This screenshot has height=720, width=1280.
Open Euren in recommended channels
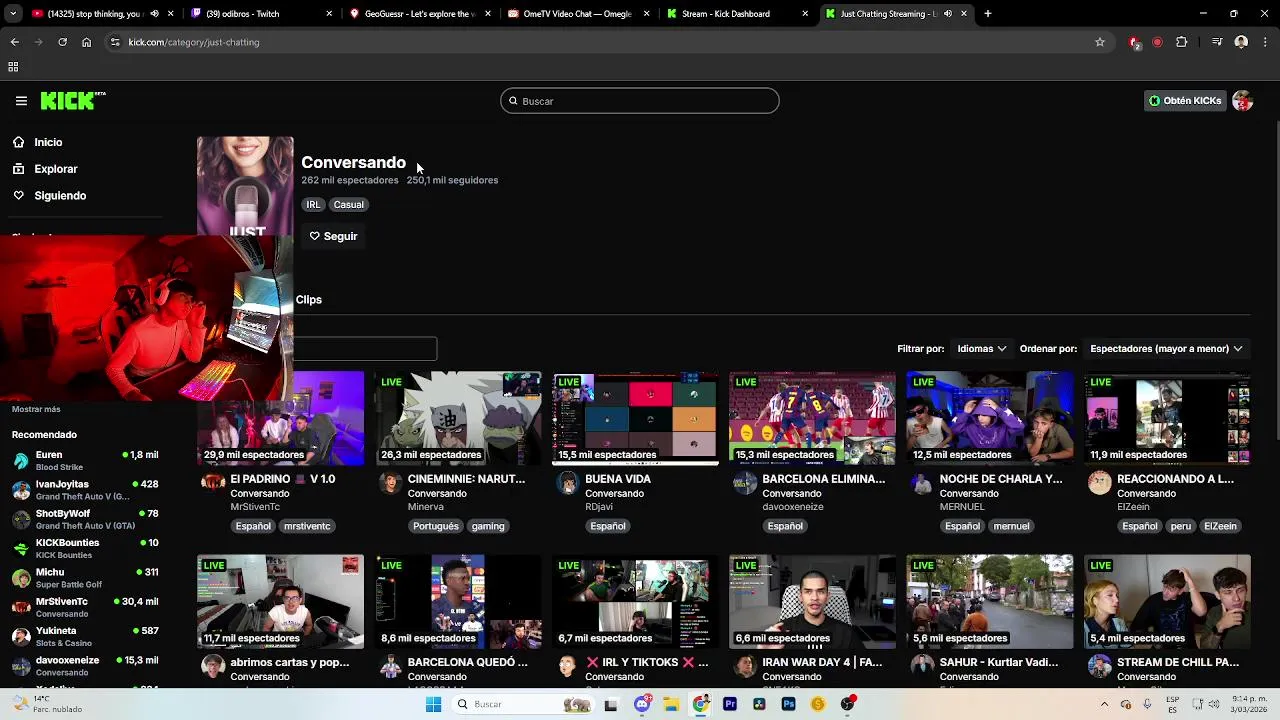coord(85,460)
